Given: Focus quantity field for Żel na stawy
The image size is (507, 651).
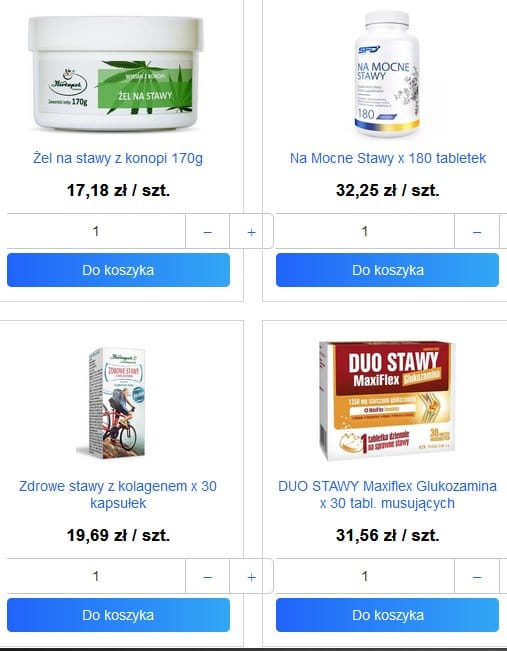Looking at the screenshot, I should 96,231.
